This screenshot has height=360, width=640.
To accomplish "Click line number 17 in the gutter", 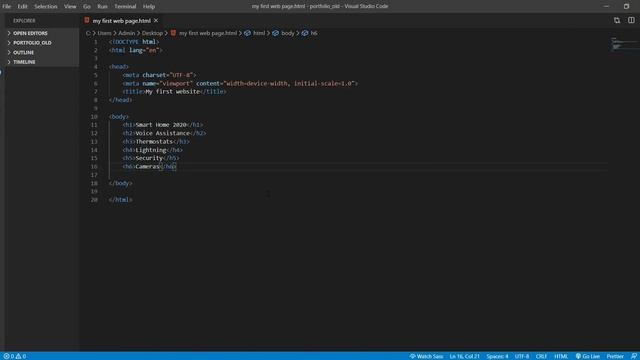I will [x=94, y=175].
